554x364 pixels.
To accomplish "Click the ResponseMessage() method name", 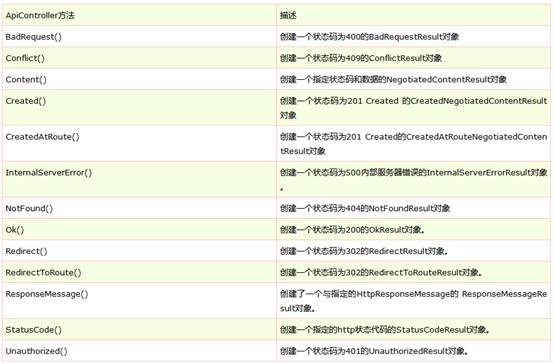I will point(47,294).
